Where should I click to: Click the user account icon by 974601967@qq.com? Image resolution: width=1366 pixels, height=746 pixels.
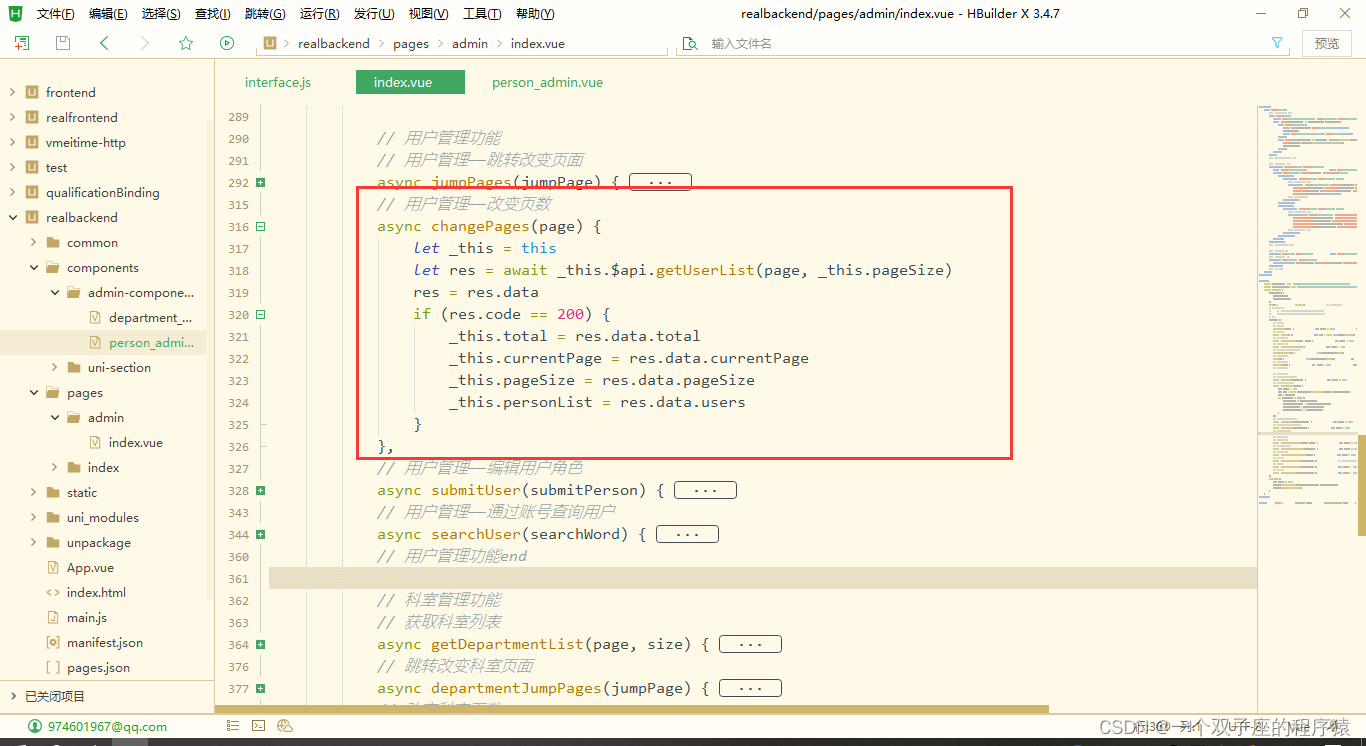pos(35,726)
